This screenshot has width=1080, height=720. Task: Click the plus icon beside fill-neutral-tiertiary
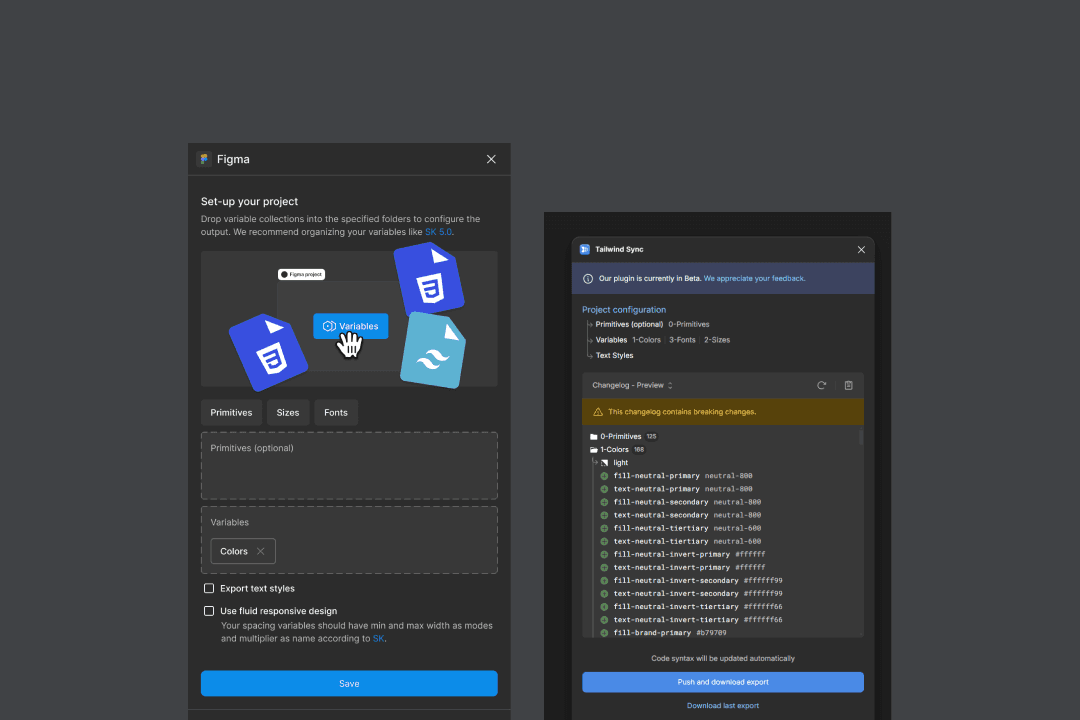tap(604, 528)
